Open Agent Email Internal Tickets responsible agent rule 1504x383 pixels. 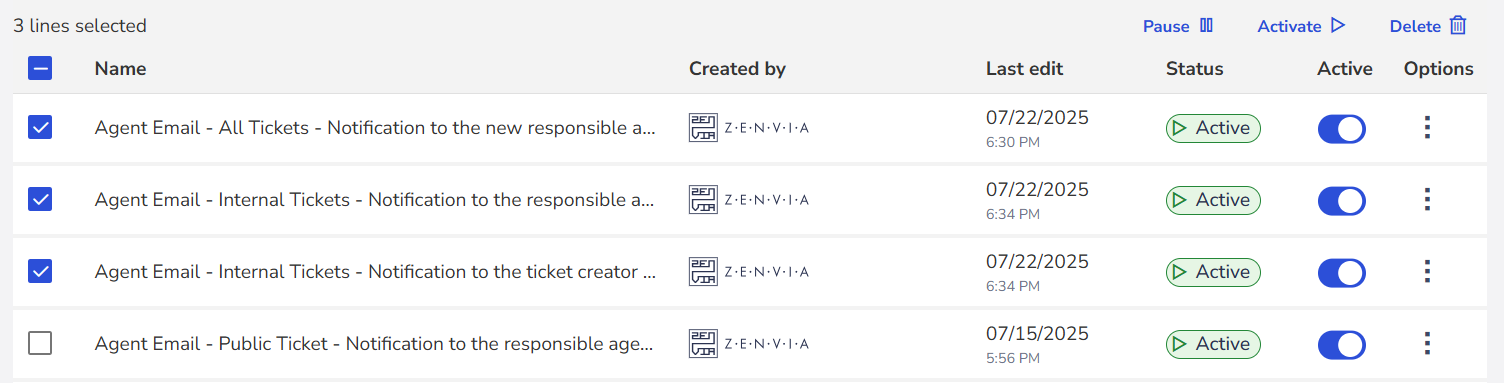pyautogui.click(x=375, y=200)
